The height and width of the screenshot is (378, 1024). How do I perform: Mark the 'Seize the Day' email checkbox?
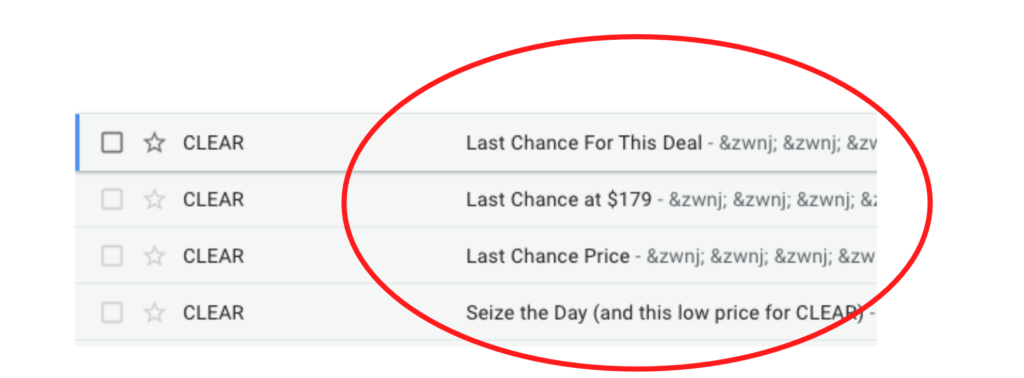click(112, 313)
